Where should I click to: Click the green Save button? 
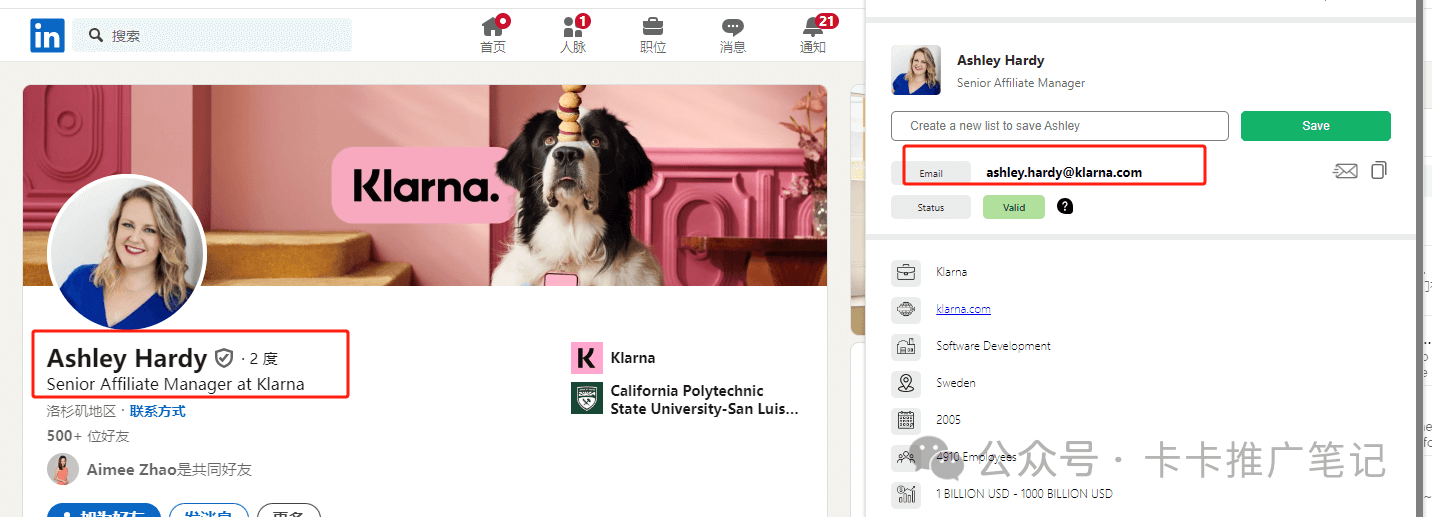[1316, 126]
